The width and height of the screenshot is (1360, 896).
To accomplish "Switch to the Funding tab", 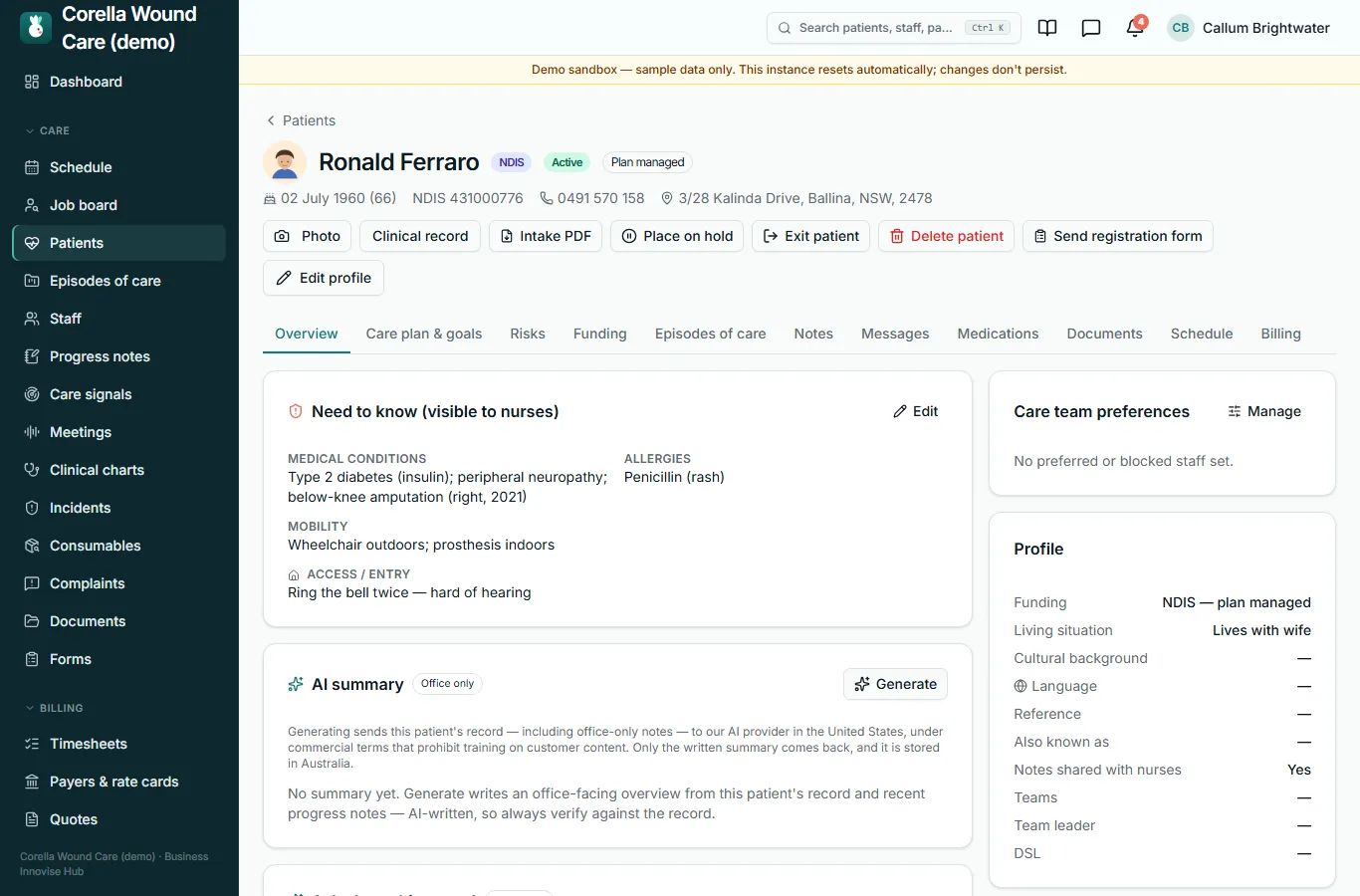I will (600, 334).
